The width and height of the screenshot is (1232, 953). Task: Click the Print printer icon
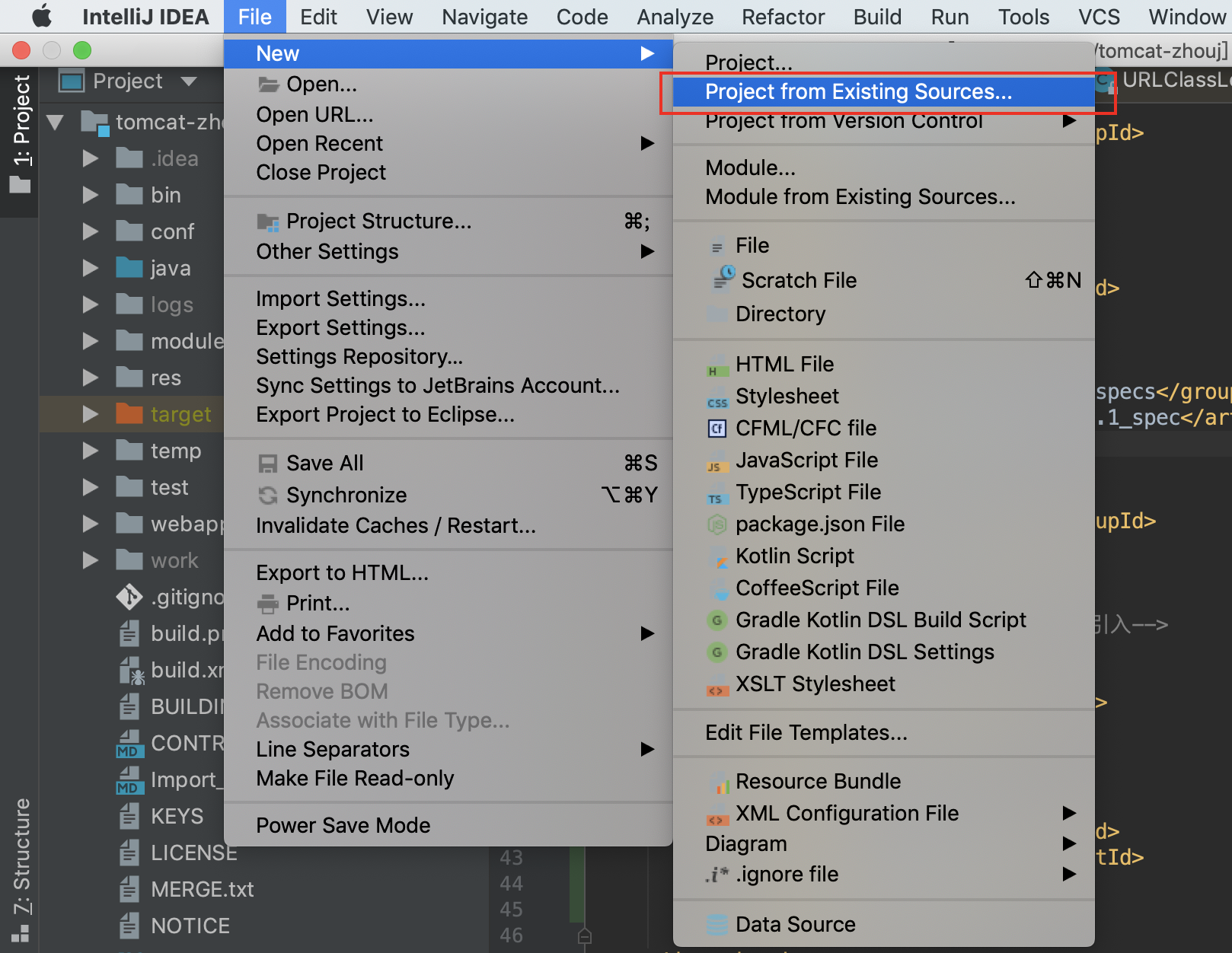click(268, 604)
